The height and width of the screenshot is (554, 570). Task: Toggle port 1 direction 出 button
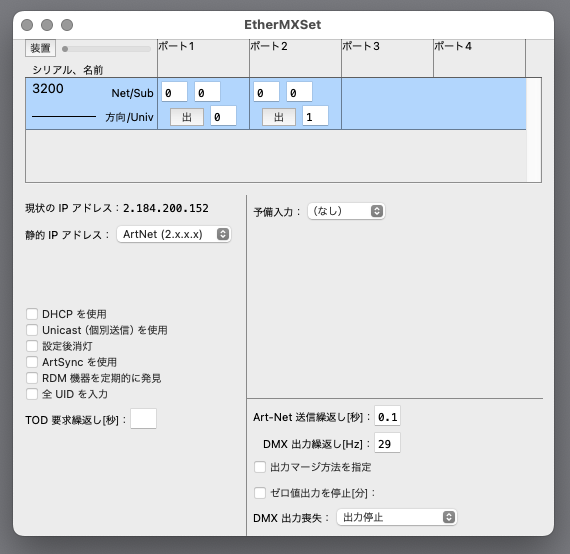(x=187, y=117)
